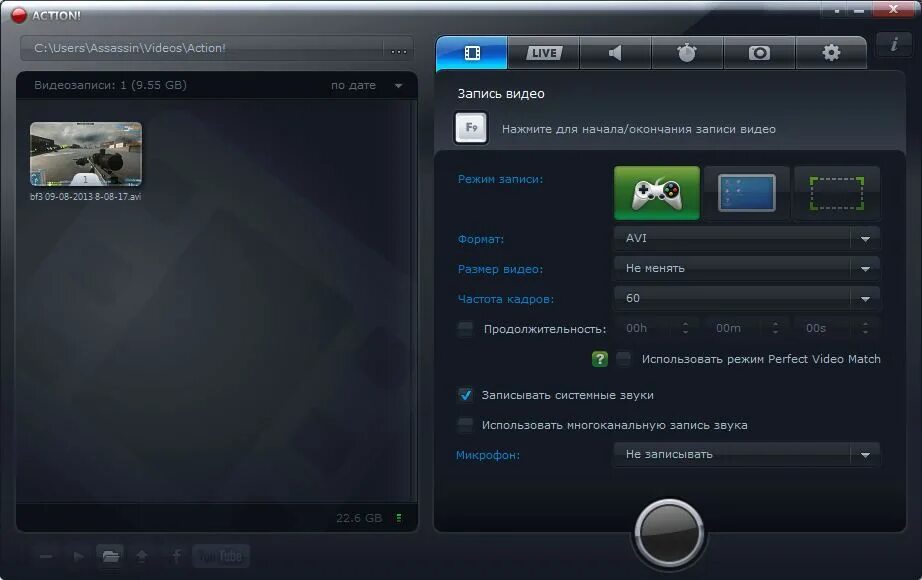Click the output path field C:\Users\Assassin\Videos\Action!

(x=202, y=48)
